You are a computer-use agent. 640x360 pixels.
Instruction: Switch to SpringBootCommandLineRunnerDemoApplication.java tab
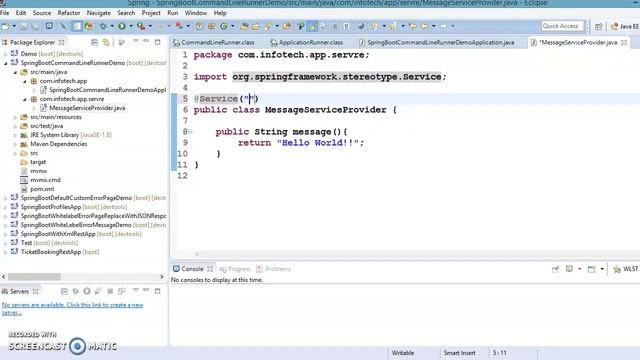pos(437,42)
